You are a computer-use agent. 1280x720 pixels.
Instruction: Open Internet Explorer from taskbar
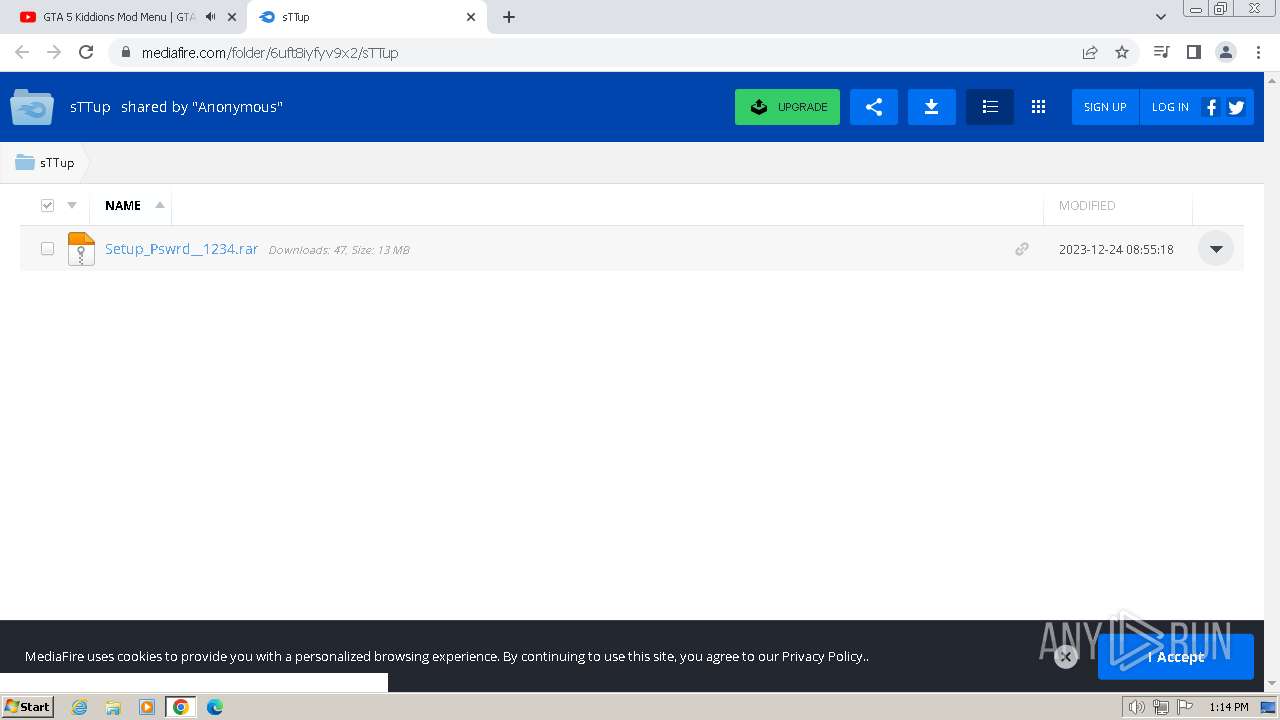[x=79, y=707]
